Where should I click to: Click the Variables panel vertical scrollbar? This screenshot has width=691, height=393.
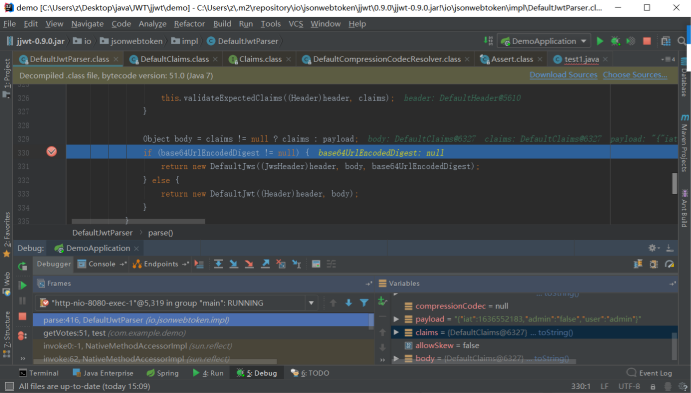pyautogui.click(x=674, y=346)
